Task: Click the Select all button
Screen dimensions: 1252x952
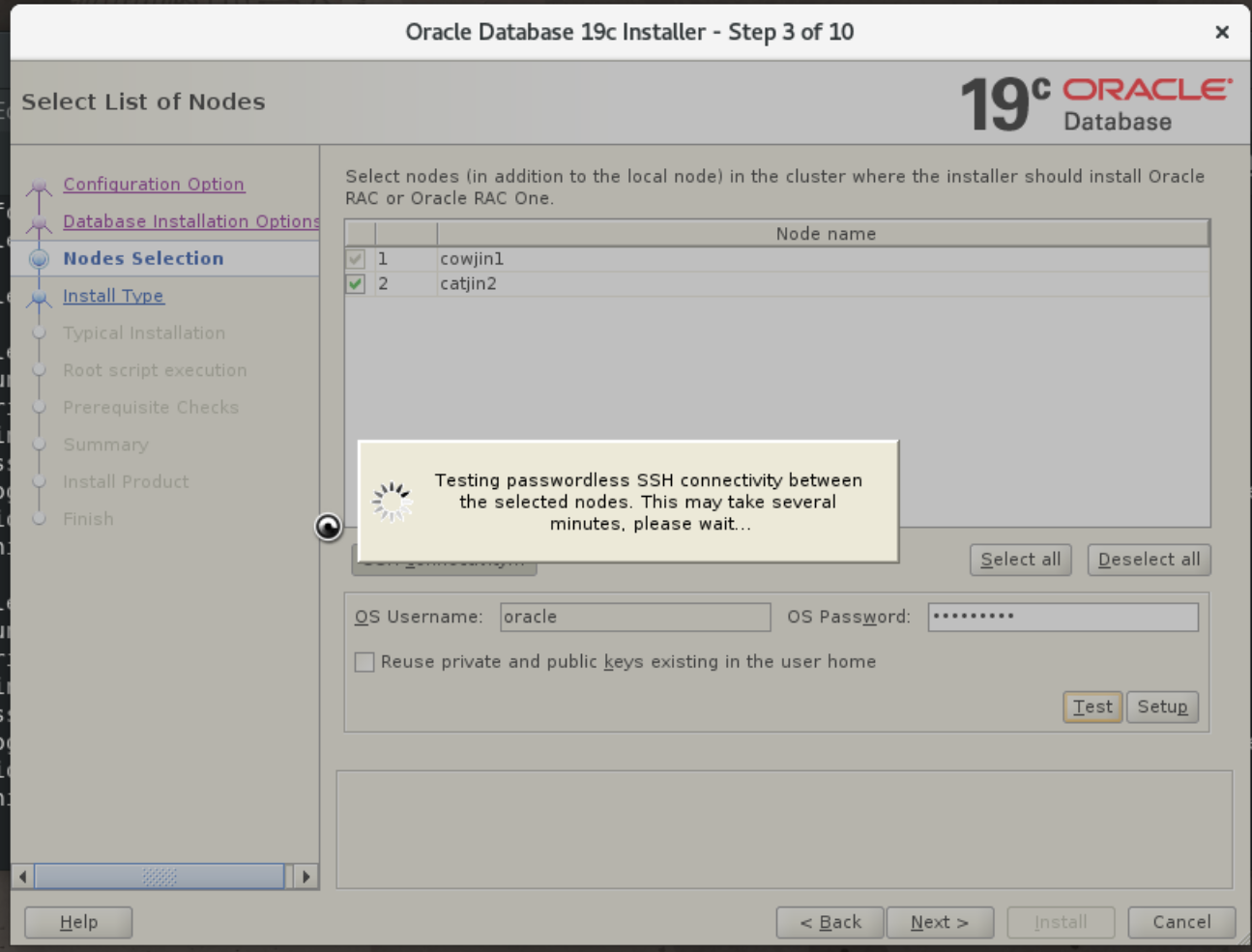Action: pos(1020,560)
